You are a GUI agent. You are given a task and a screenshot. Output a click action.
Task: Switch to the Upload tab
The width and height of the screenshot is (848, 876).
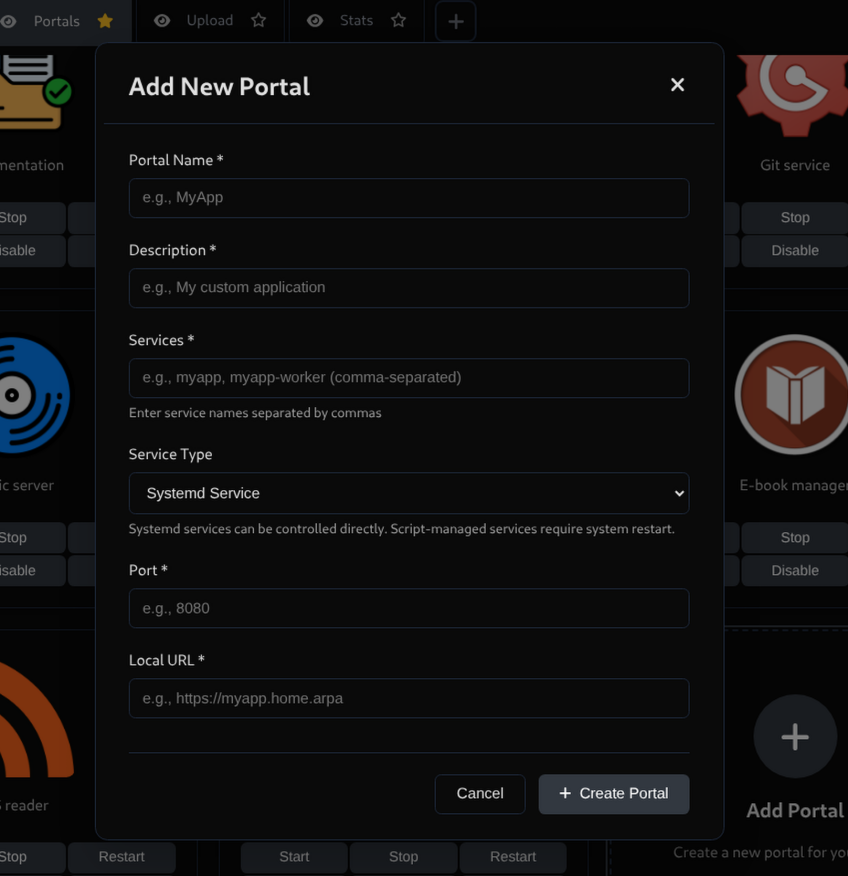pos(209,21)
